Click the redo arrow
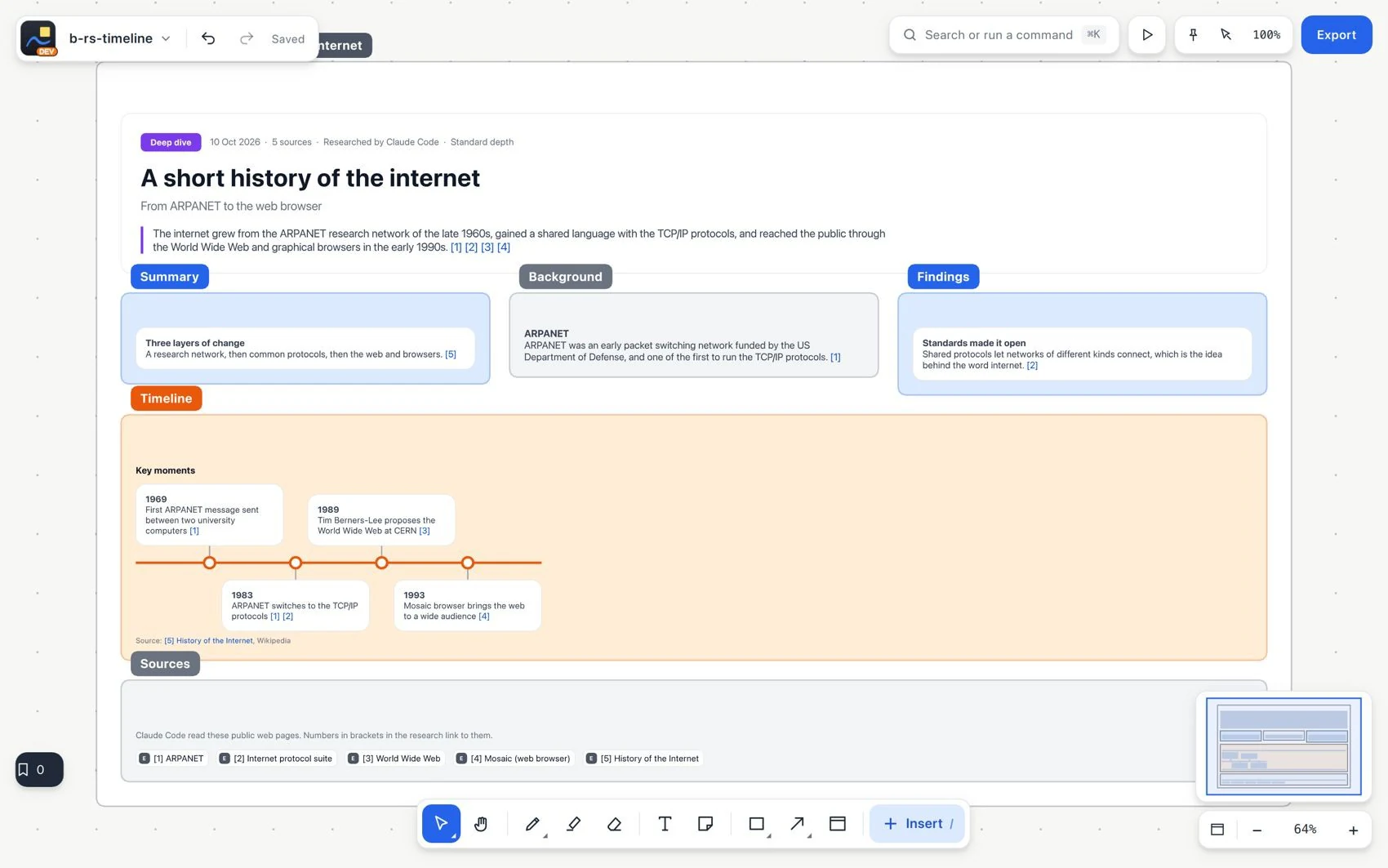The width and height of the screenshot is (1388, 868). pyautogui.click(x=246, y=38)
